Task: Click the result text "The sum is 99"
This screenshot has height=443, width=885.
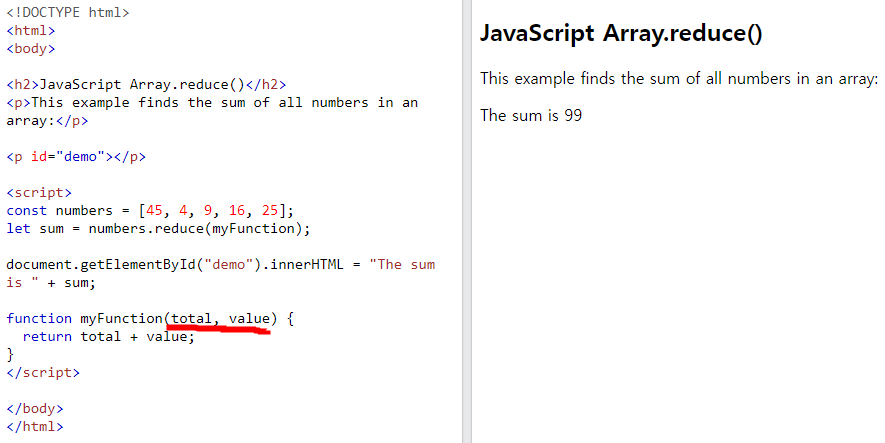Action: 531,115
